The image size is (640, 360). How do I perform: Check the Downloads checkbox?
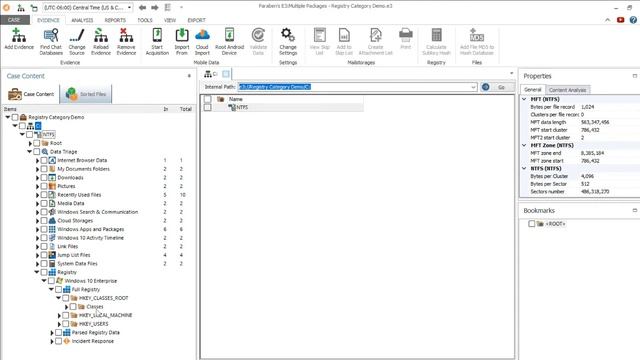click(x=44, y=178)
